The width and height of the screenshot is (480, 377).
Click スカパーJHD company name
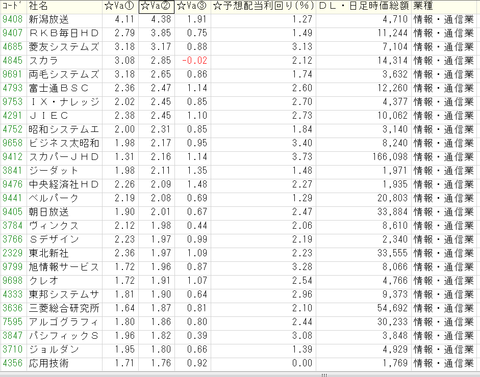tap(64, 157)
